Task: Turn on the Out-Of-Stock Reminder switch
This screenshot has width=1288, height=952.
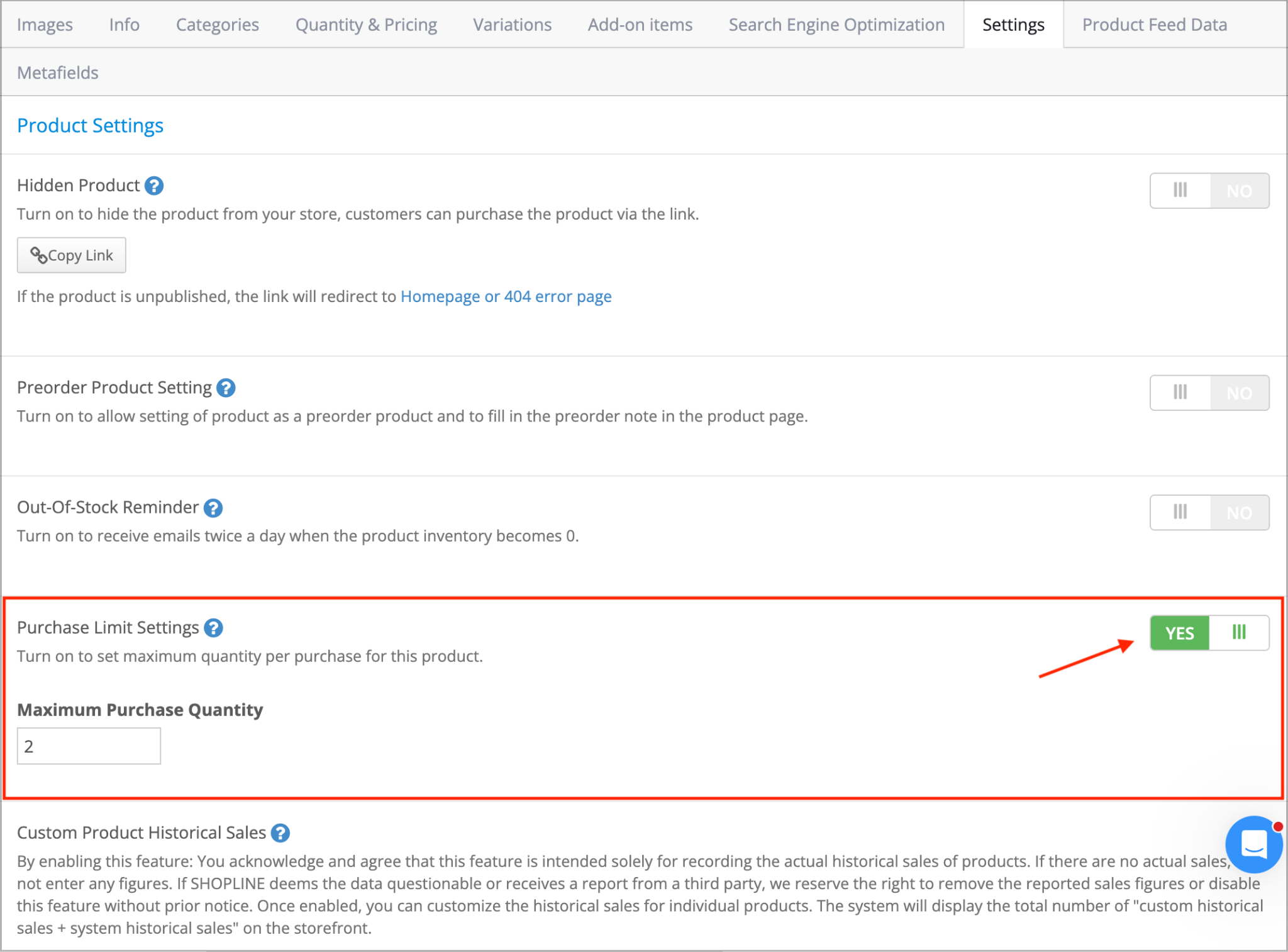Action: (x=1209, y=512)
